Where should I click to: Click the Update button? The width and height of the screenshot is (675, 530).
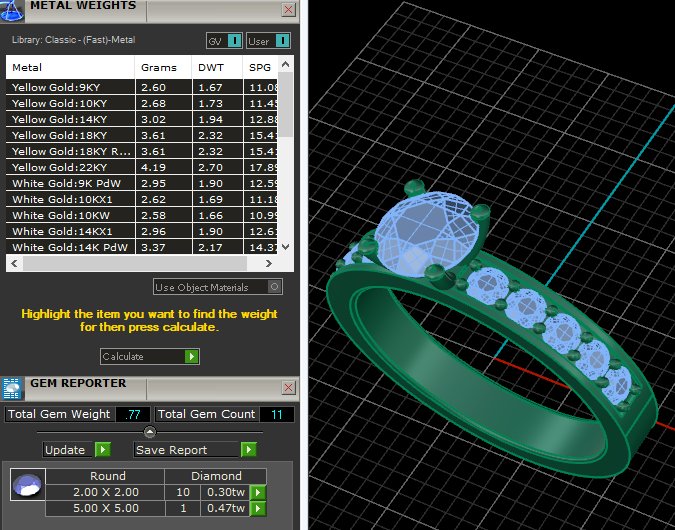(77, 450)
